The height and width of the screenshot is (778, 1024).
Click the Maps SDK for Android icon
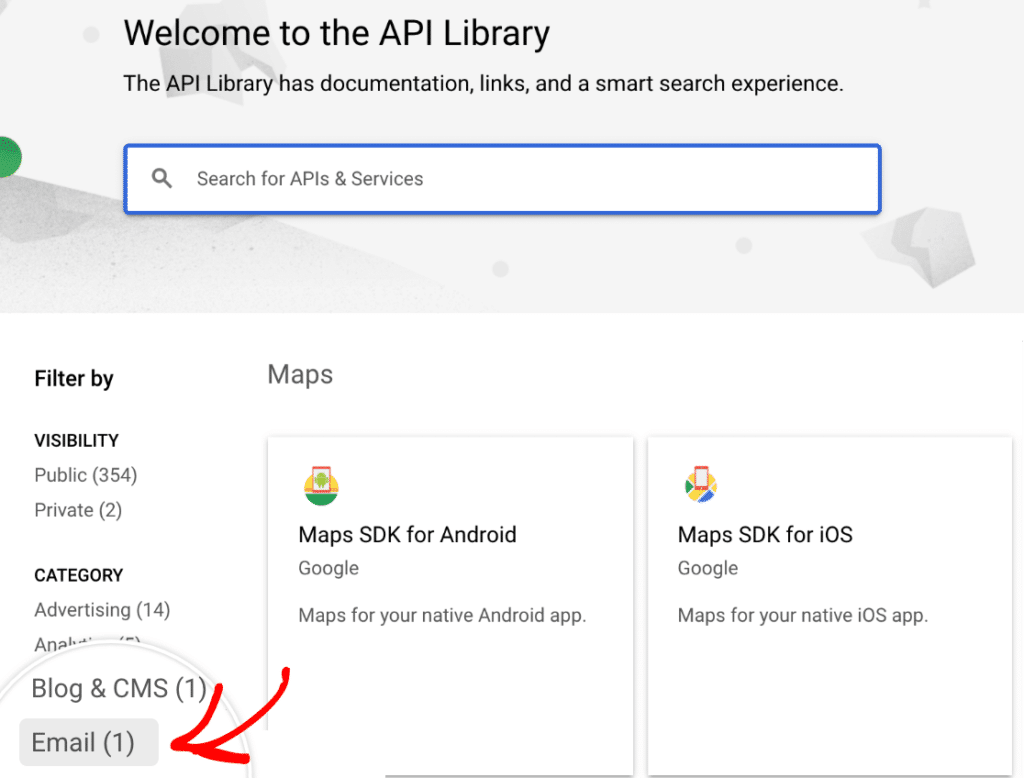click(x=321, y=485)
